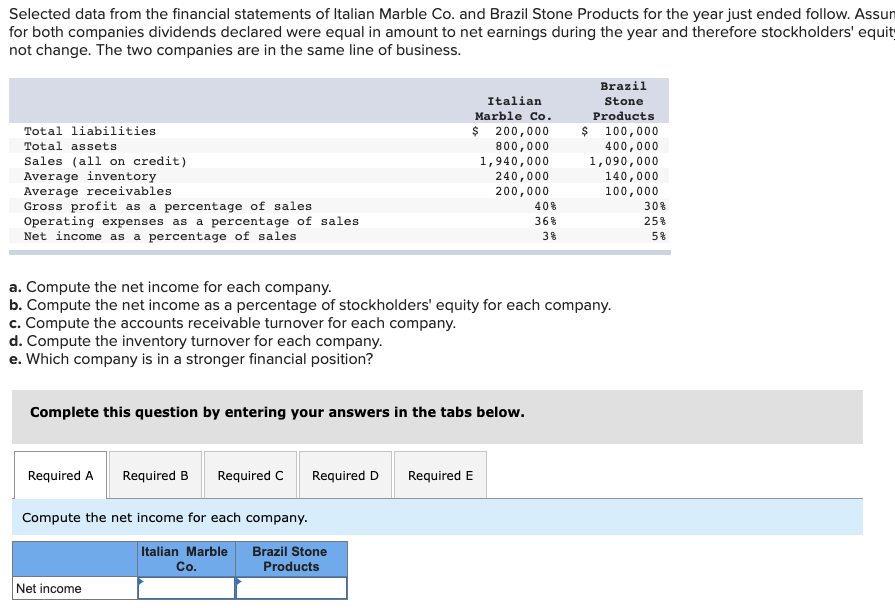This screenshot has height=608, width=895.
Task: Click question b about stockholders' equity percentage
Action: coord(310,305)
